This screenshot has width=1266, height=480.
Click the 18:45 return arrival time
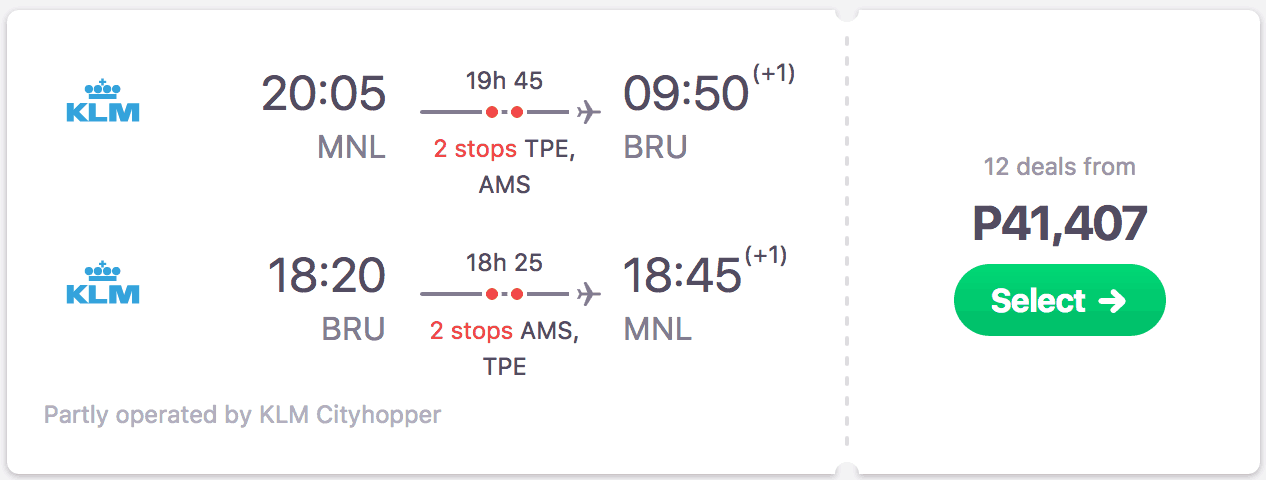682,277
